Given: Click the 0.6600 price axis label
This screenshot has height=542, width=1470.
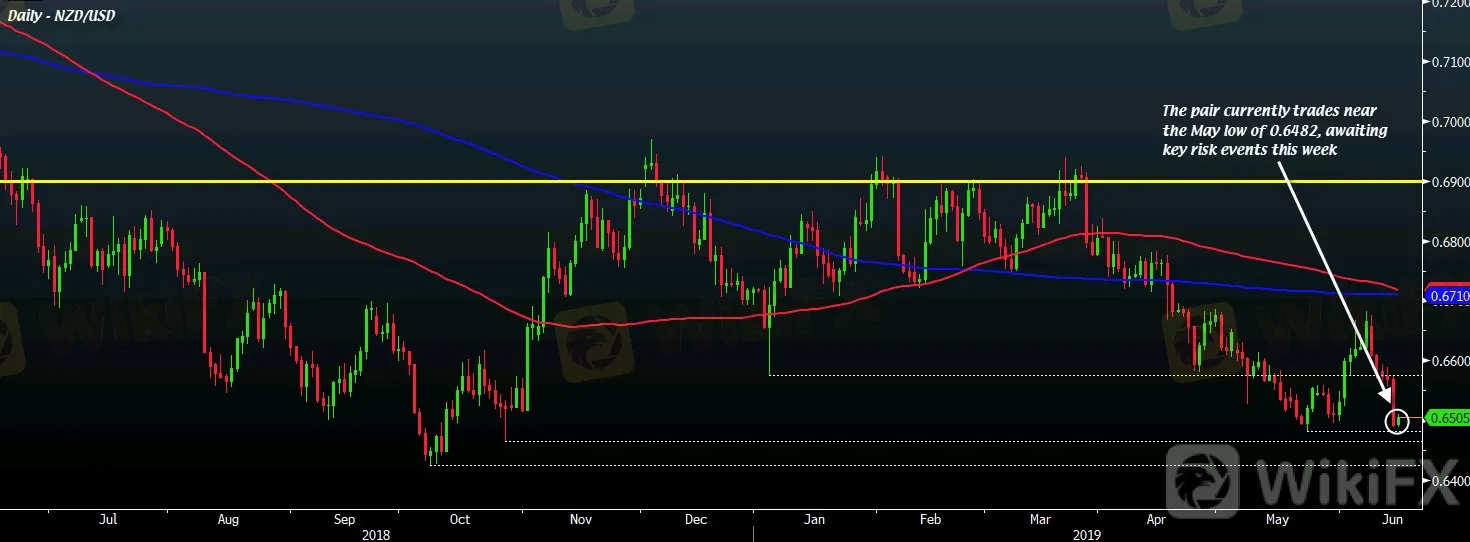Looking at the screenshot, I should click(x=1451, y=361).
